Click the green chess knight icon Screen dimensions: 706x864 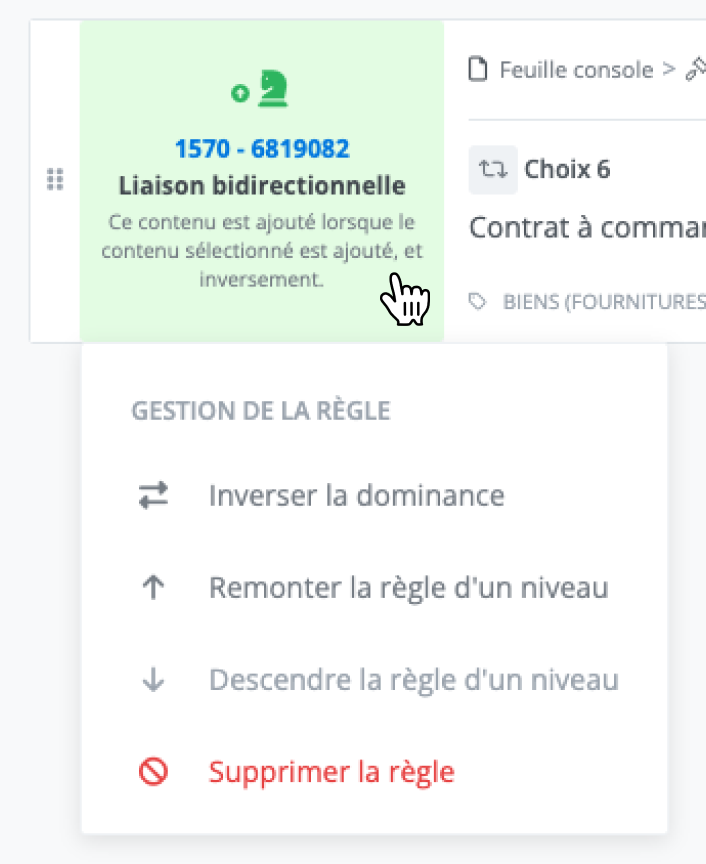pos(273,88)
